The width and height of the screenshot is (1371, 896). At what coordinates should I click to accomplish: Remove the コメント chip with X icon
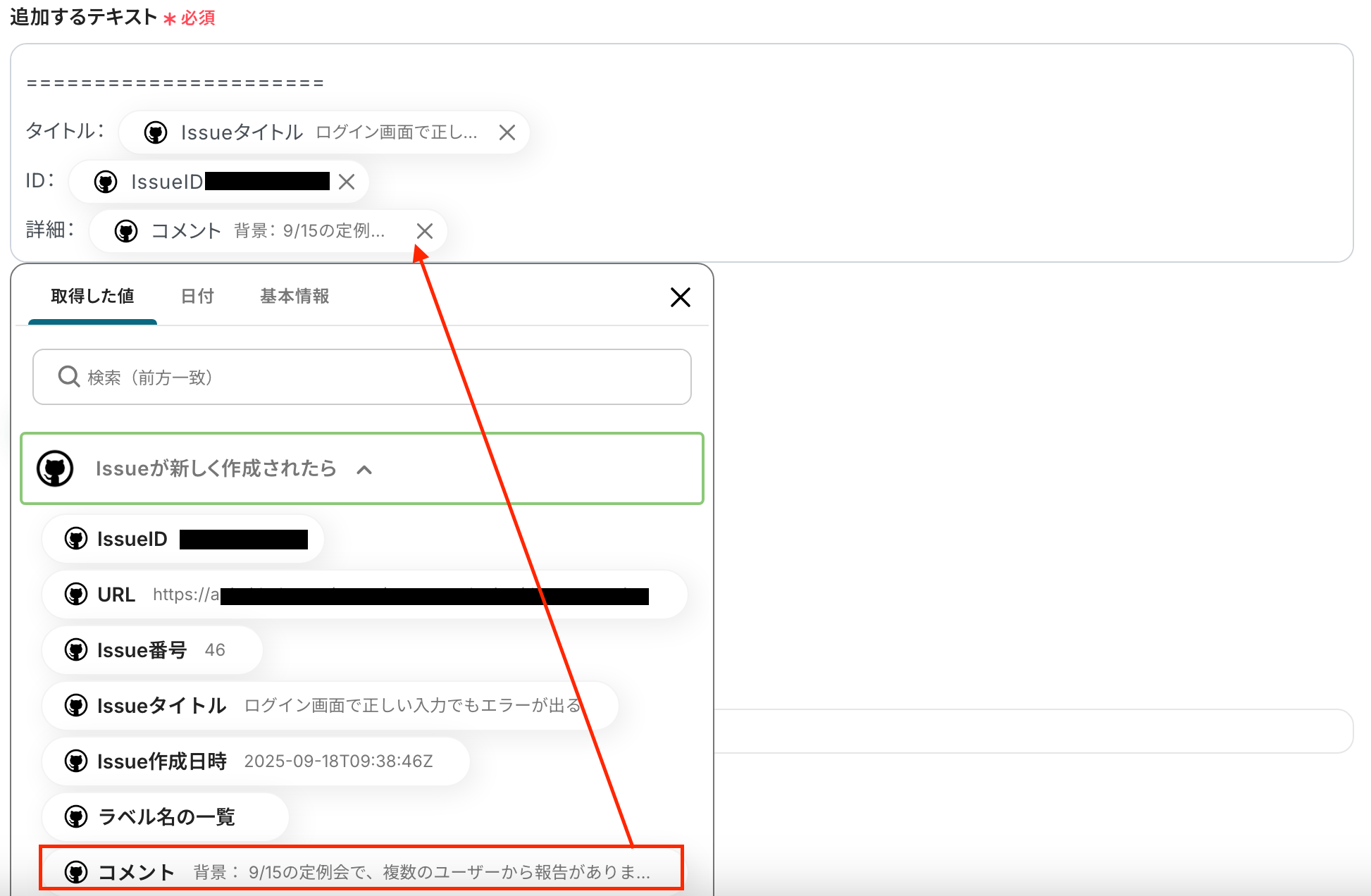(424, 231)
